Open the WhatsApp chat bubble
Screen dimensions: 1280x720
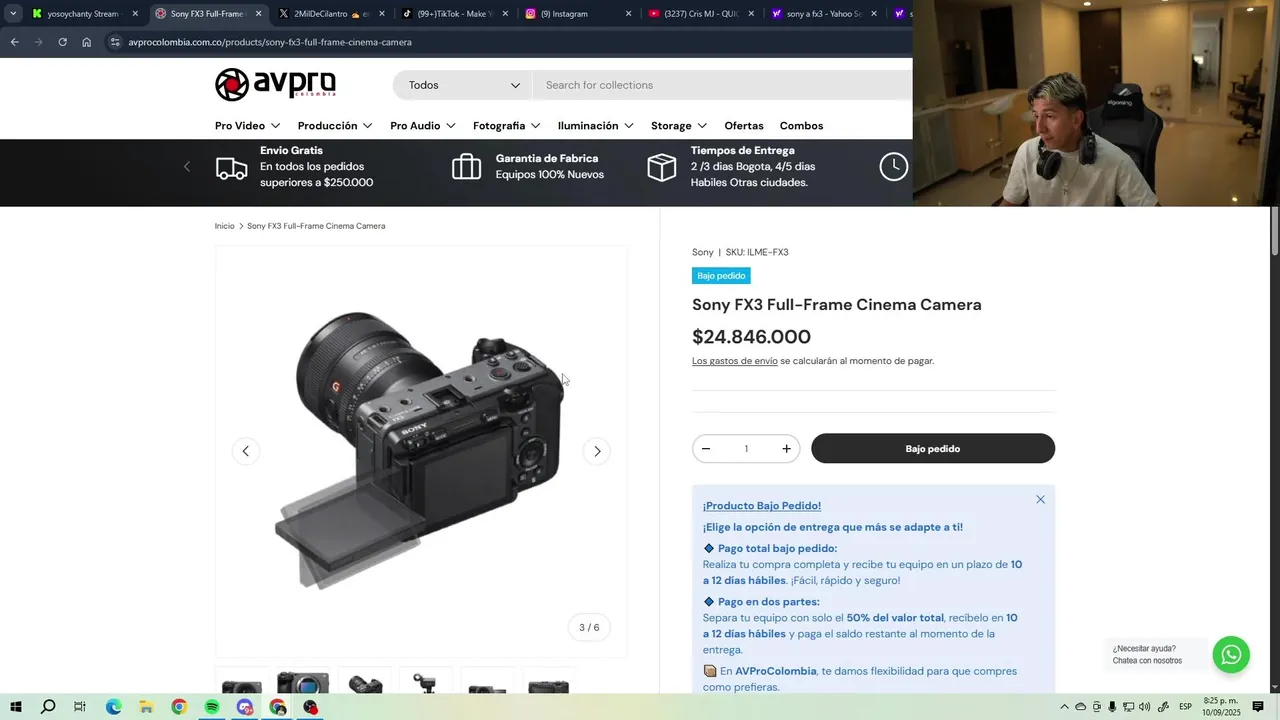coord(1231,655)
